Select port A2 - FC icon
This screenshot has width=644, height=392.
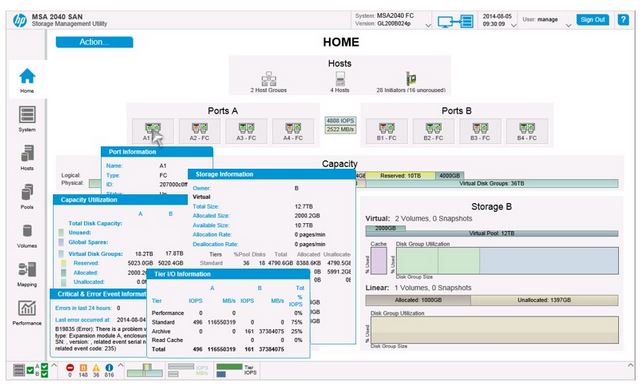point(200,131)
